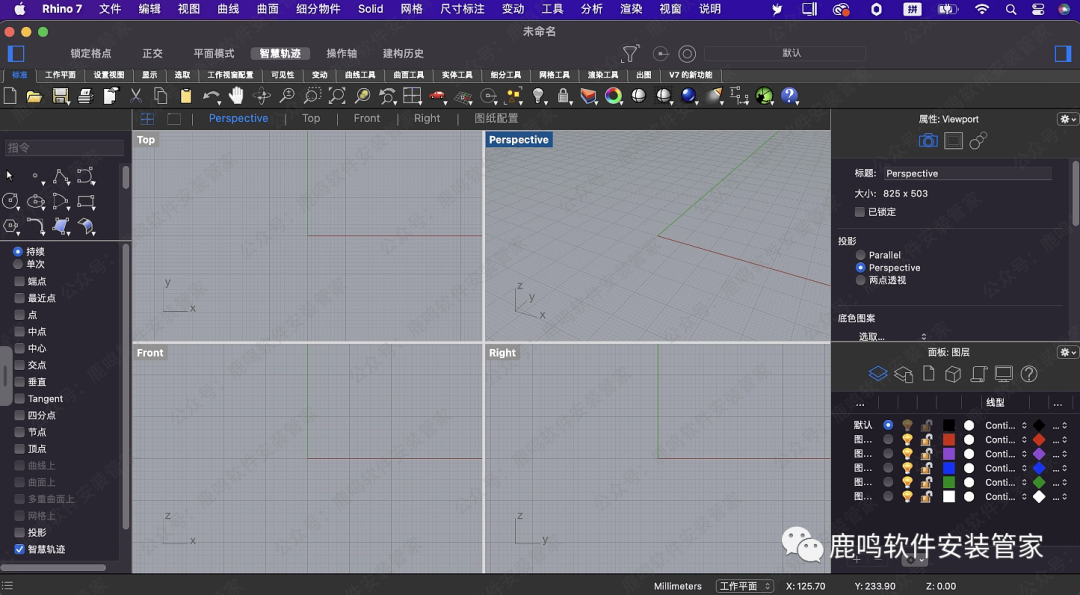Click the Save floppy disk icon
The height and width of the screenshot is (595, 1080).
60,96
